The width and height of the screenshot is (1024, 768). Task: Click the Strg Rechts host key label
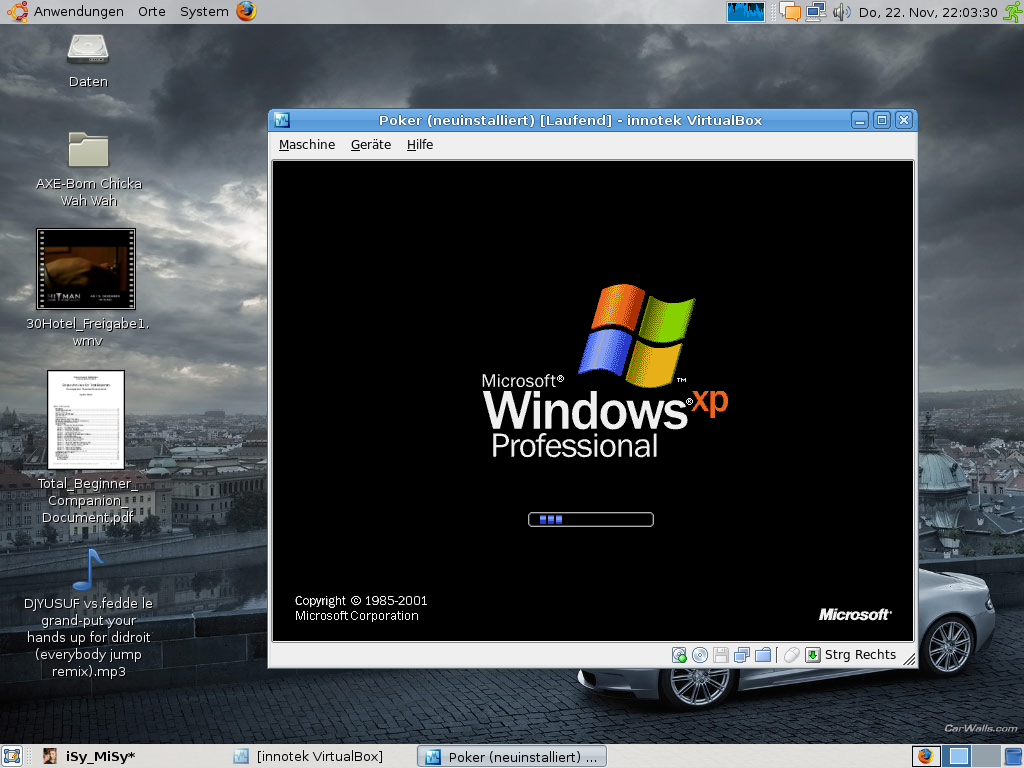point(860,654)
